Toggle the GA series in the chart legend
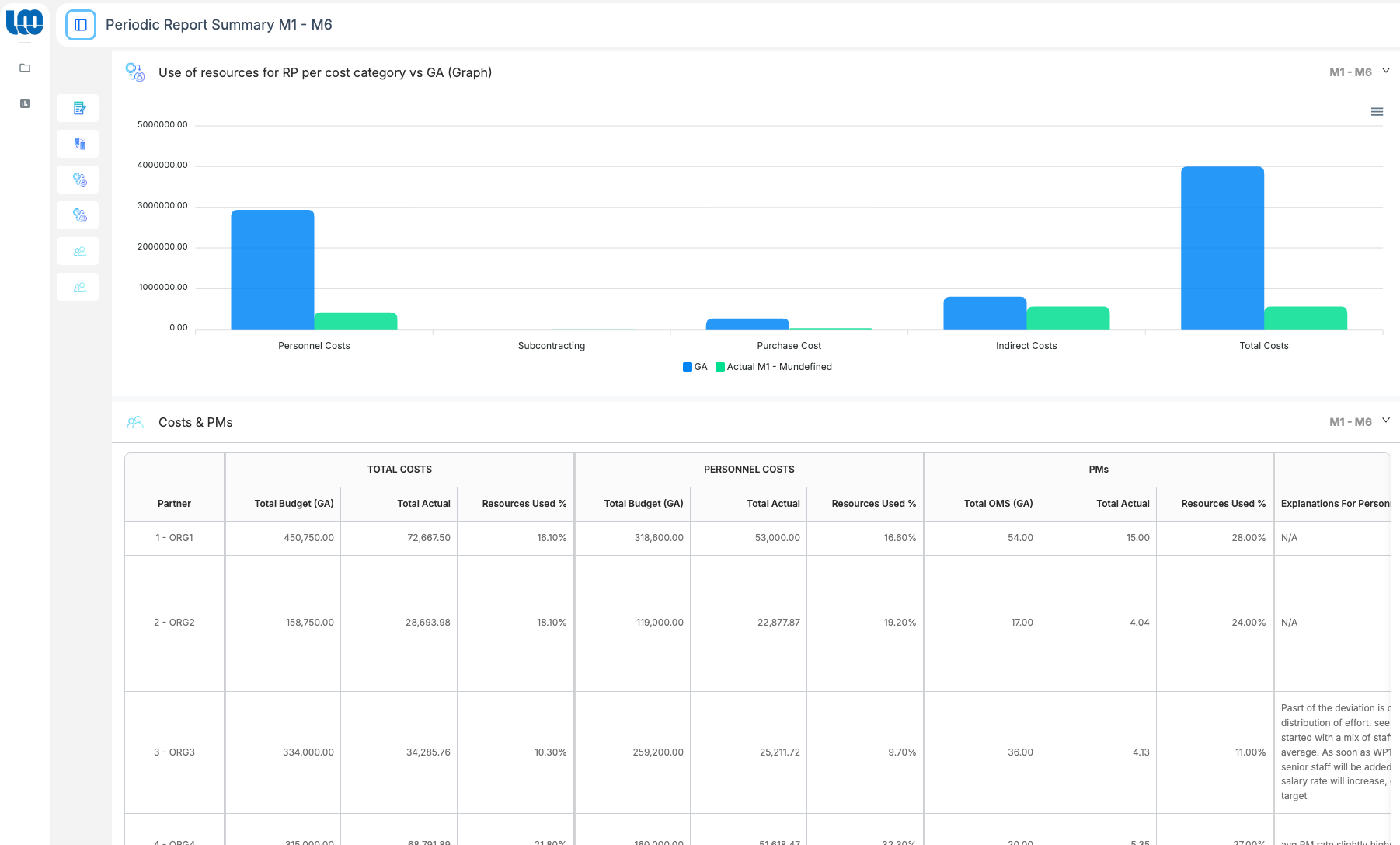 [x=695, y=366]
